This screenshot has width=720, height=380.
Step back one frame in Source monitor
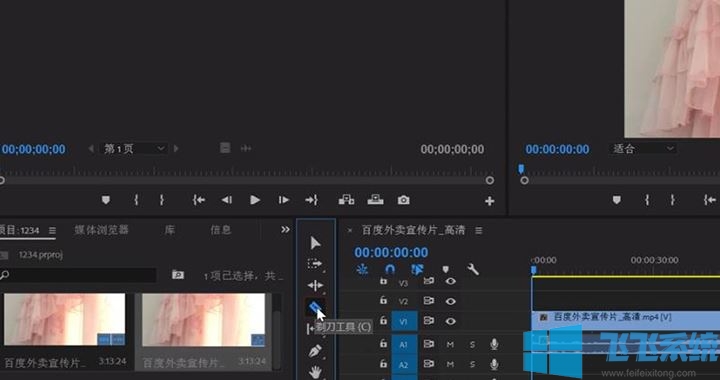coord(227,200)
